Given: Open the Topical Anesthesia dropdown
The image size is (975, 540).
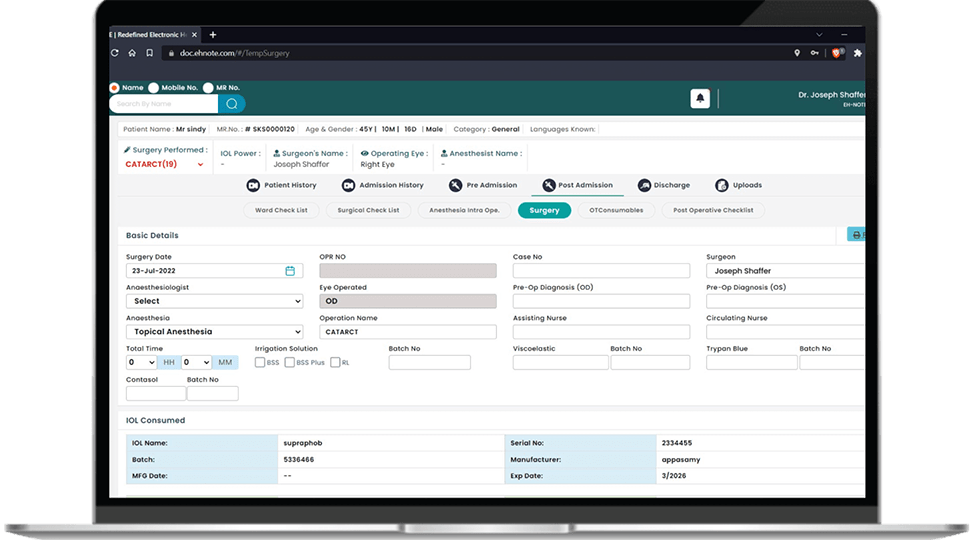Looking at the screenshot, I should (214, 332).
